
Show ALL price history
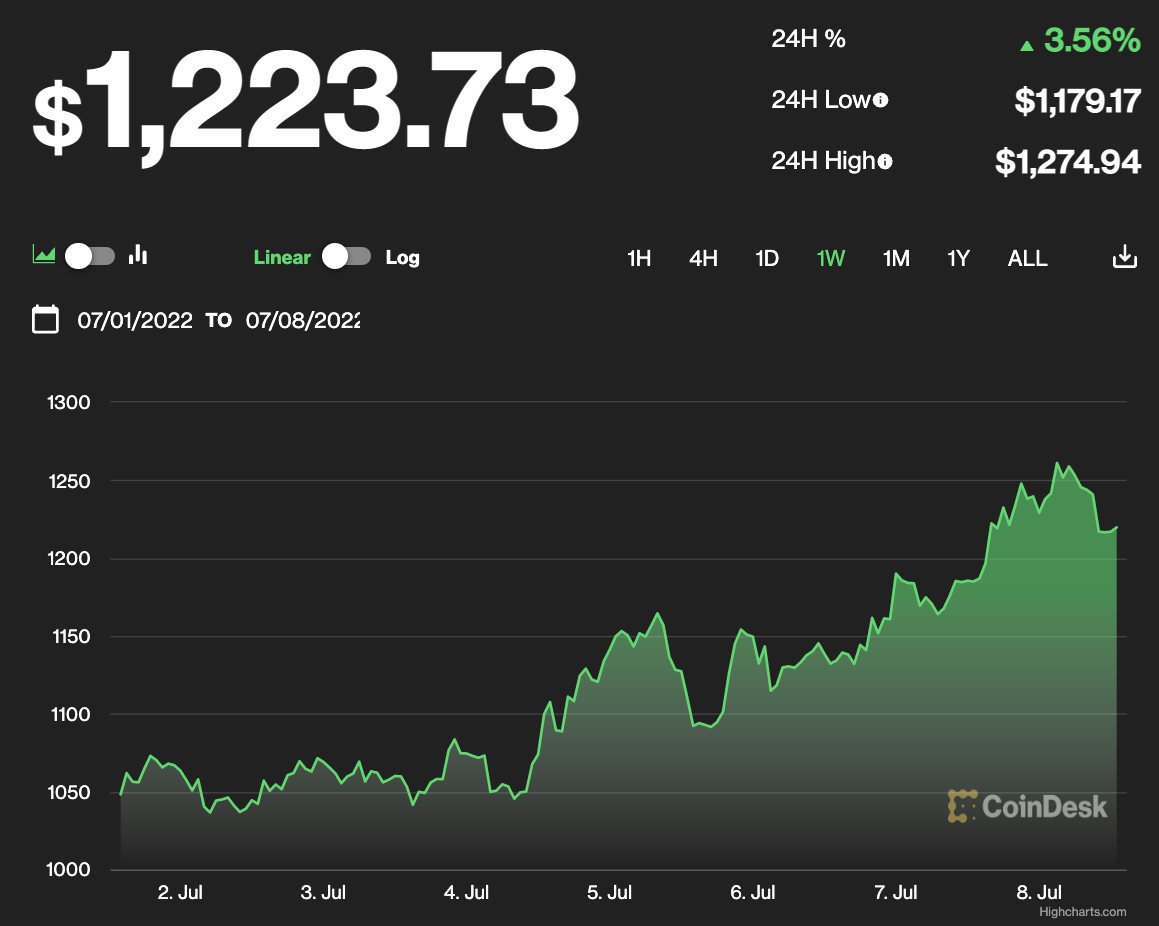pyautogui.click(x=1027, y=258)
